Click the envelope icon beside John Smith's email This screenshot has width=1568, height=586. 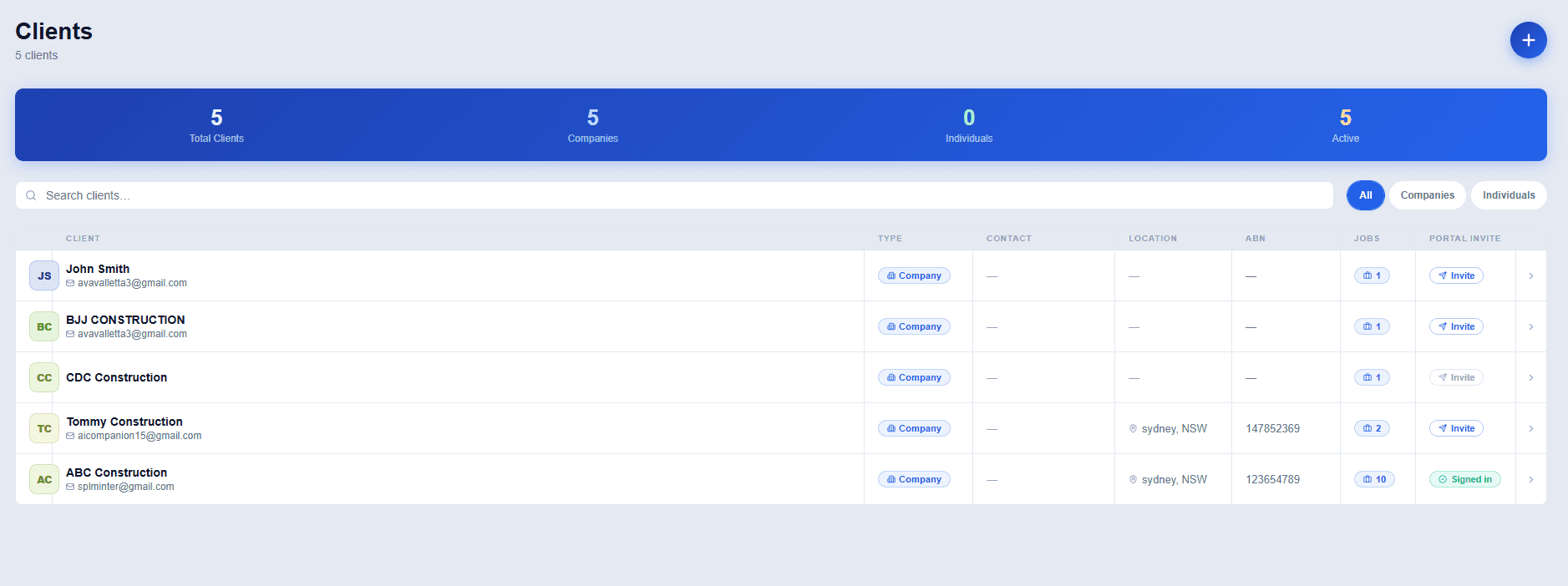70,283
